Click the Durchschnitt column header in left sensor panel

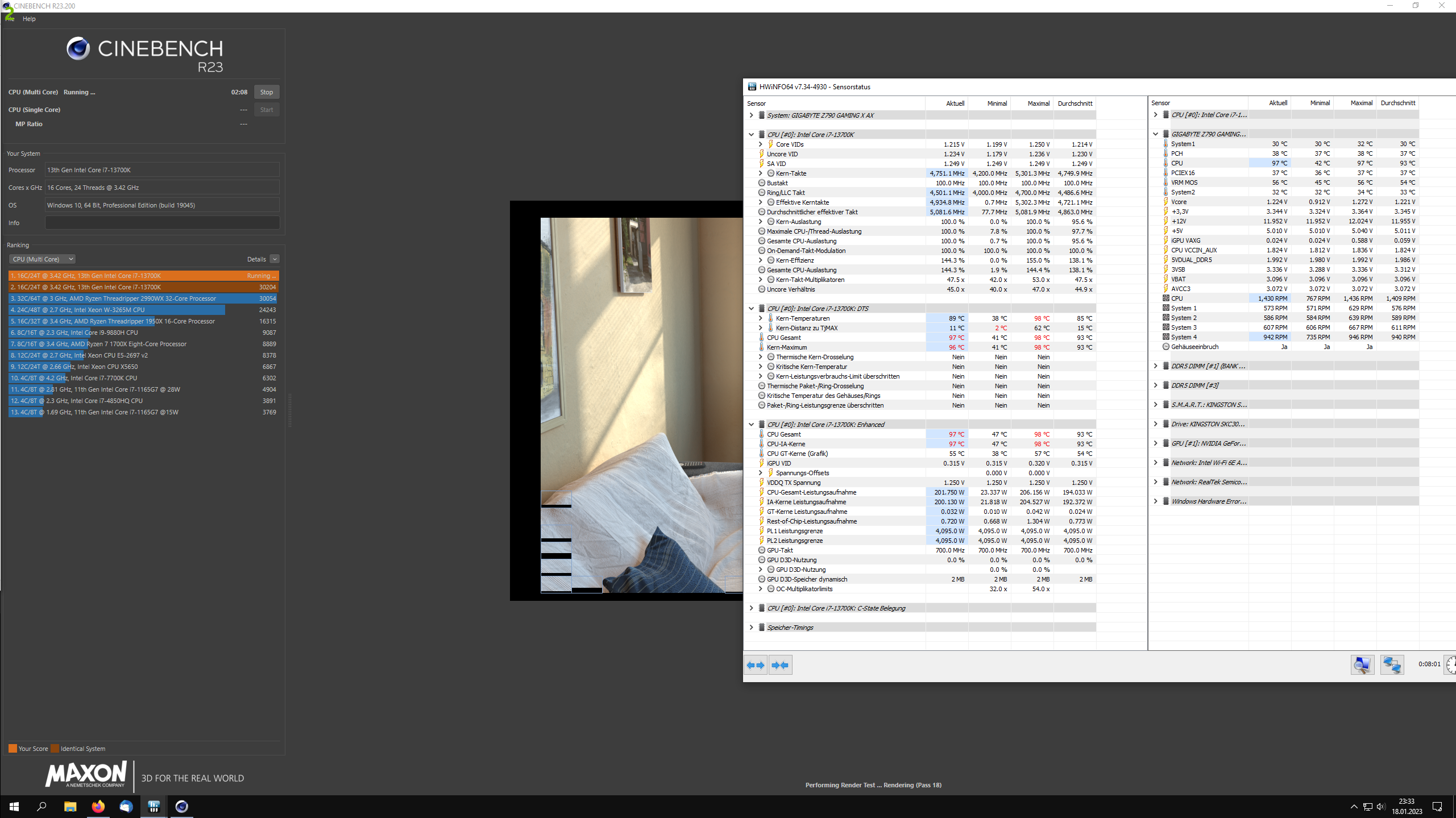click(x=1075, y=103)
